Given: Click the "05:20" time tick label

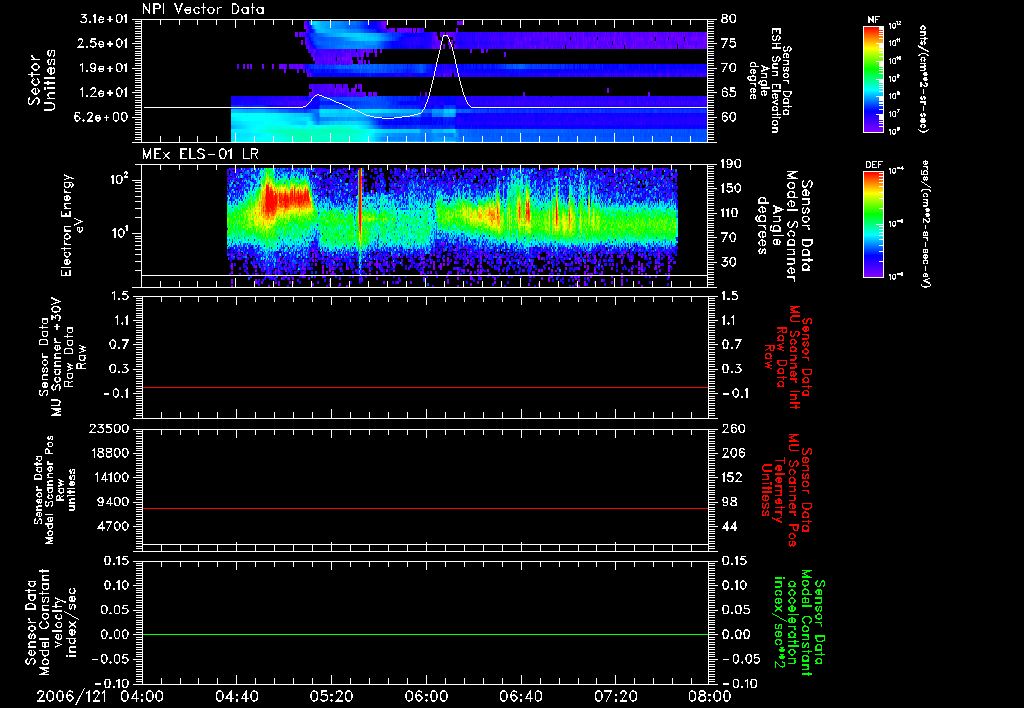Looking at the screenshot, I should pyautogui.click(x=331, y=696).
